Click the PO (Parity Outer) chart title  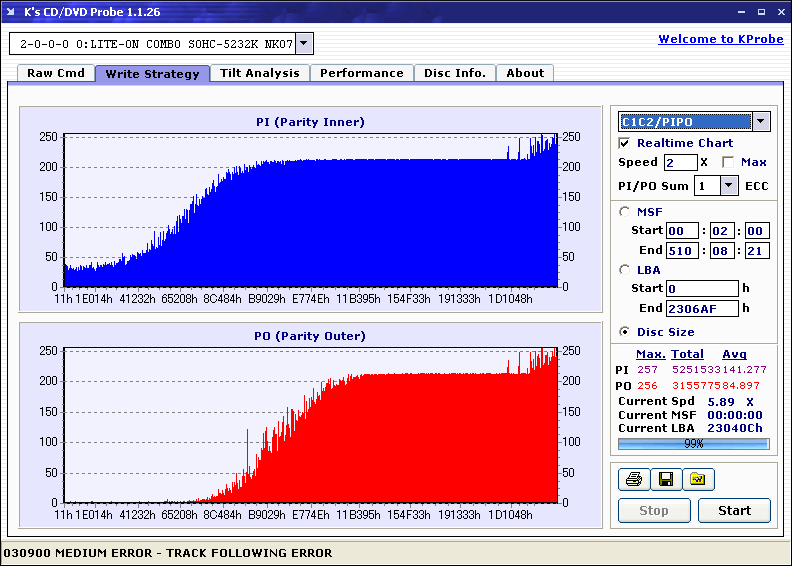click(x=310, y=336)
